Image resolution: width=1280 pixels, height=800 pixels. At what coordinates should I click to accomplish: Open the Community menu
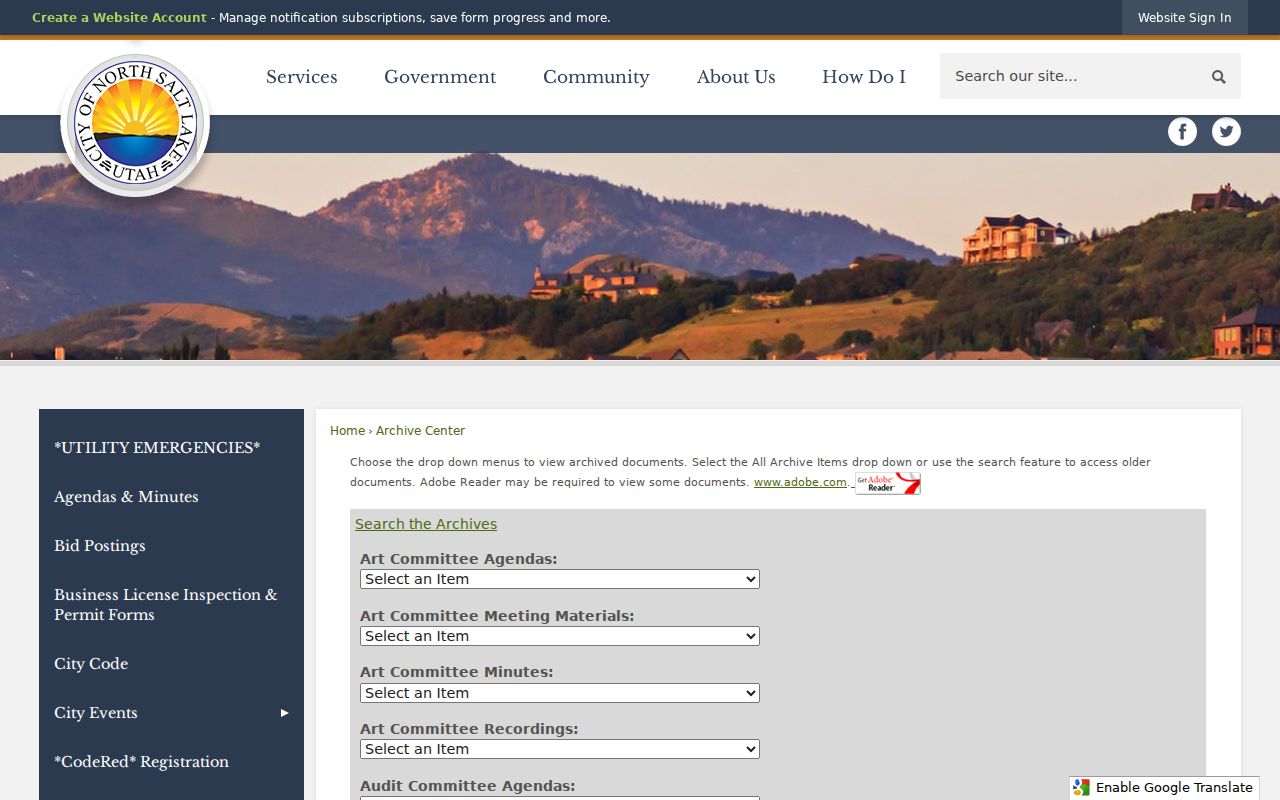596,77
